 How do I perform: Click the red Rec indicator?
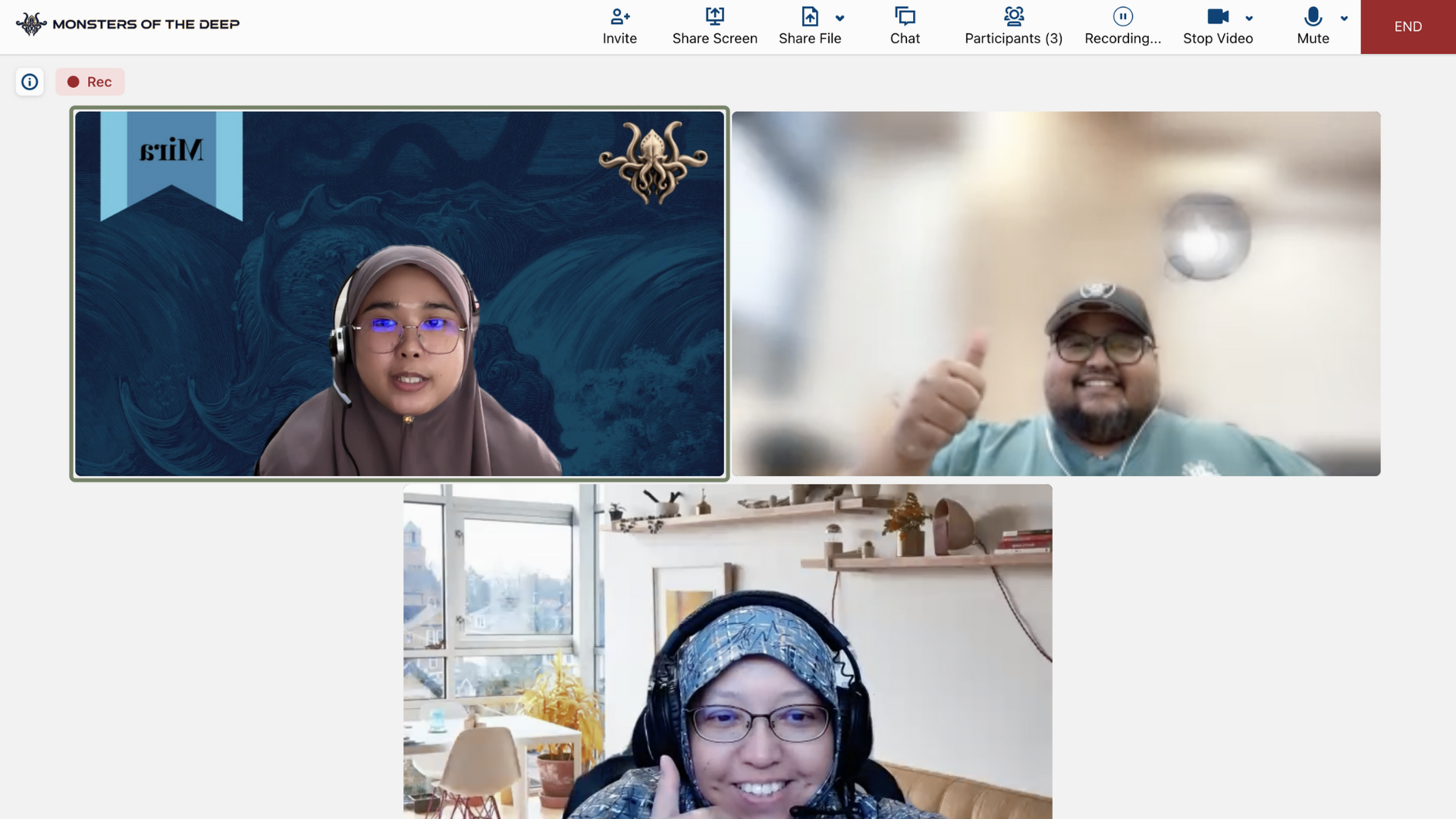[89, 82]
